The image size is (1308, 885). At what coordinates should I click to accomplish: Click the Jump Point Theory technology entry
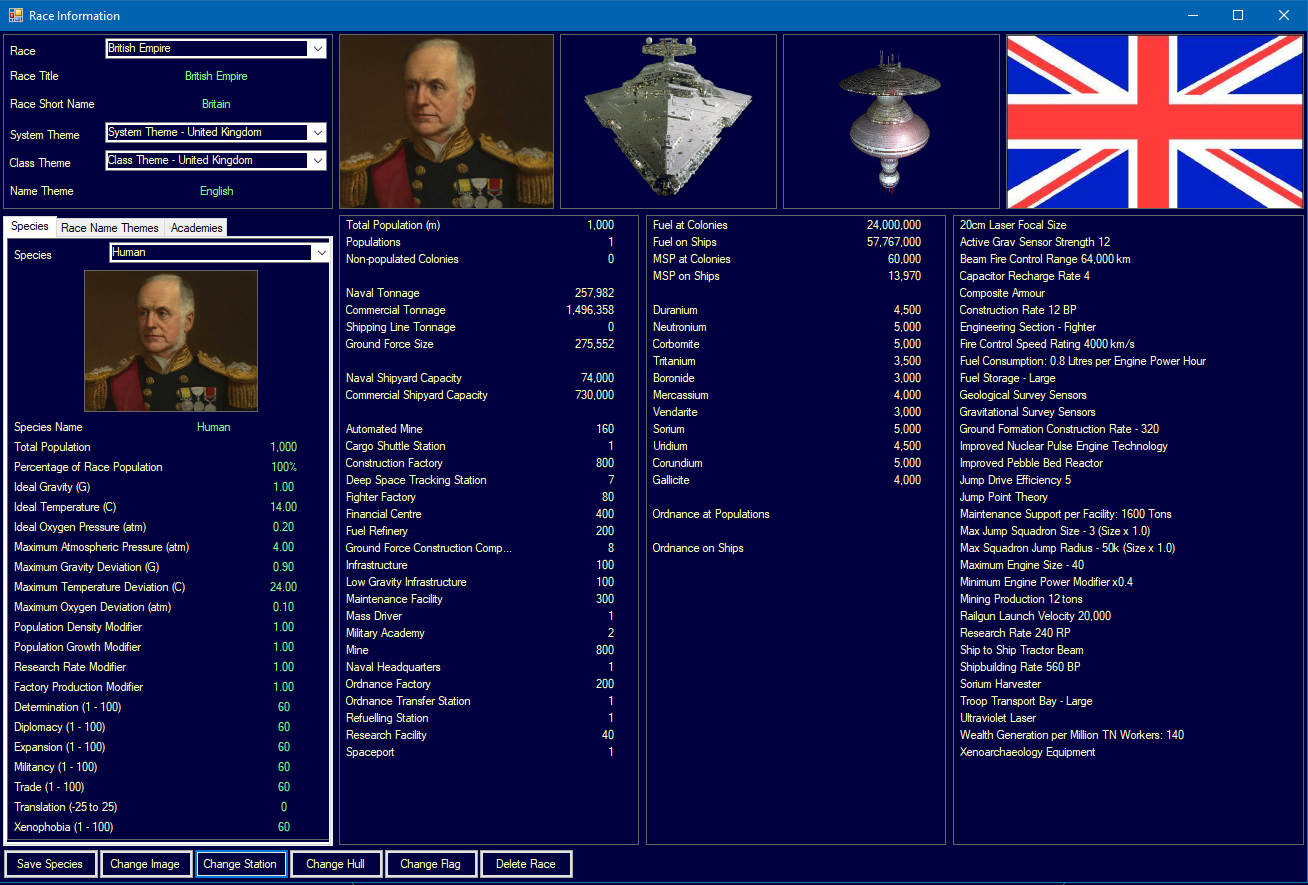pos(1004,497)
